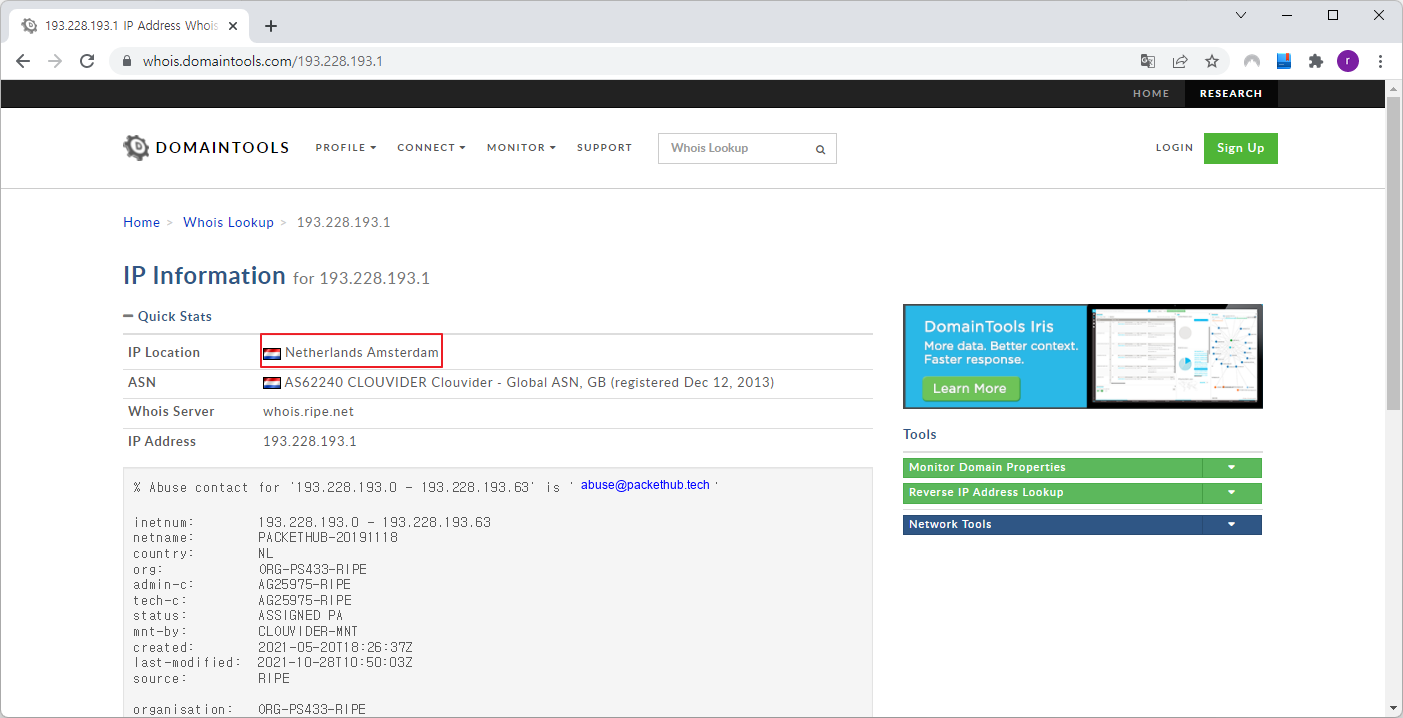Open the Chrome three-dot menu

(x=1381, y=61)
